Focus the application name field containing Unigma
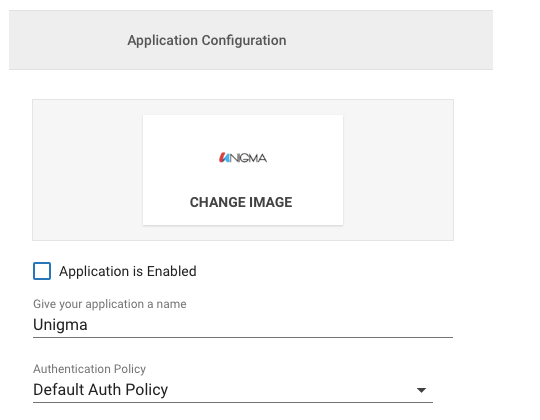Image resolution: width=540 pixels, height=420 pixels. pyautogui.click(x=243, y=325)
